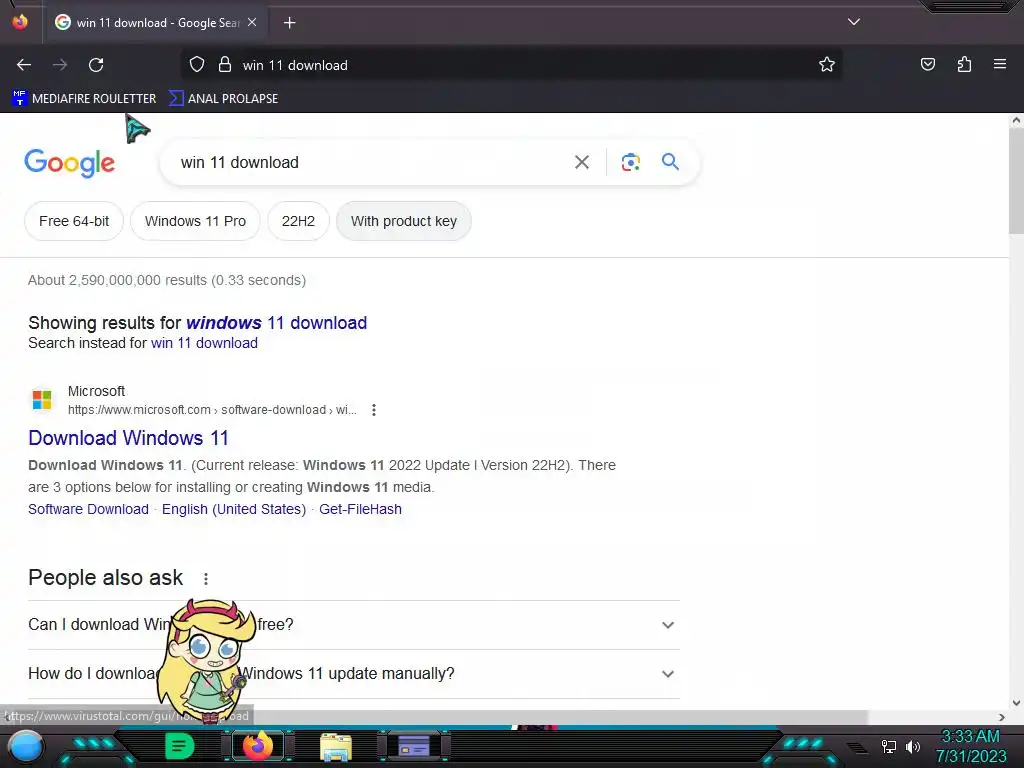Click the Microsoft logo favicon

tap(42, 400)
